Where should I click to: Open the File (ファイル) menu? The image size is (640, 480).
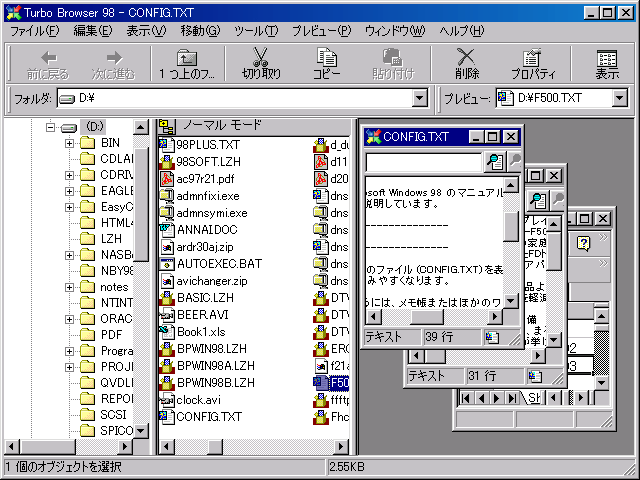(x=34, y=31)
